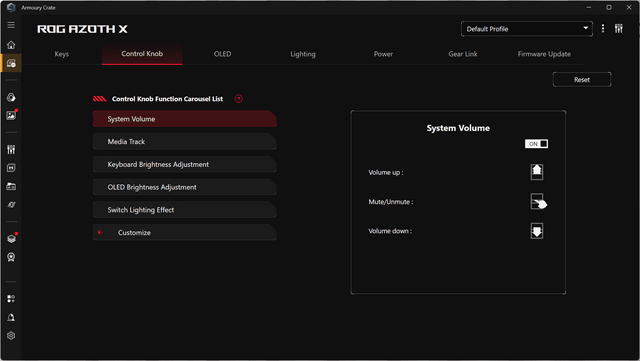Viewport: 640px width, 361px height.
Task: Open the stacked box icon with the red dot
Action: [11, 238]
